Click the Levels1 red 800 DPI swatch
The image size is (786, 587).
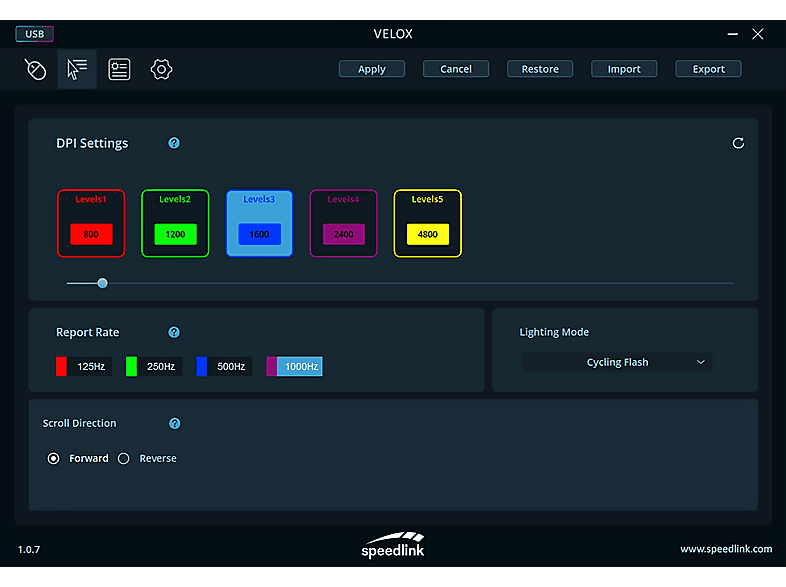coord(91,234)
